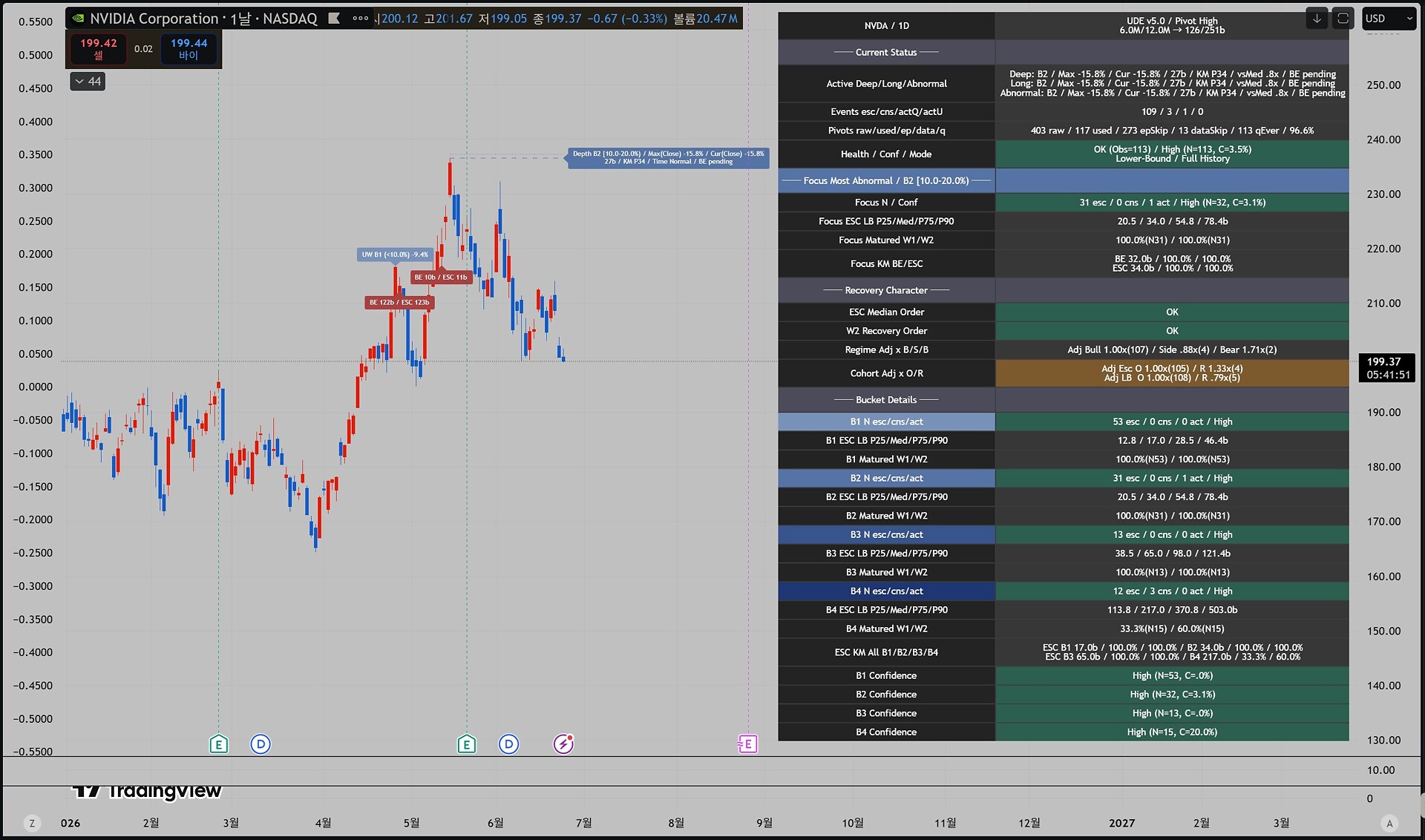
Task: Click the green earnings E marker left of 6월
Action: [x=466, y=744]
